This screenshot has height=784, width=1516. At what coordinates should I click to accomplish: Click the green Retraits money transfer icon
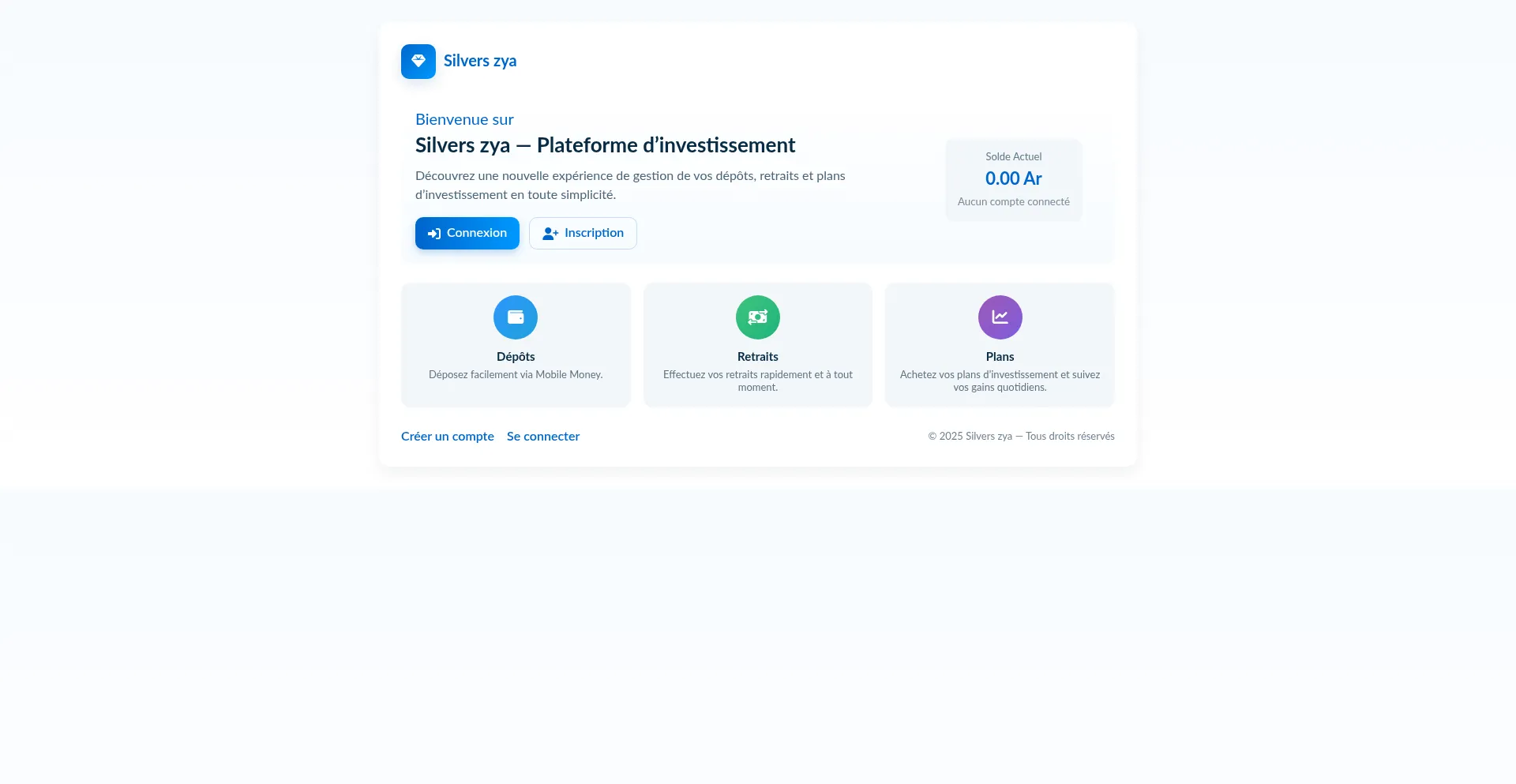[x=757, y=317]
